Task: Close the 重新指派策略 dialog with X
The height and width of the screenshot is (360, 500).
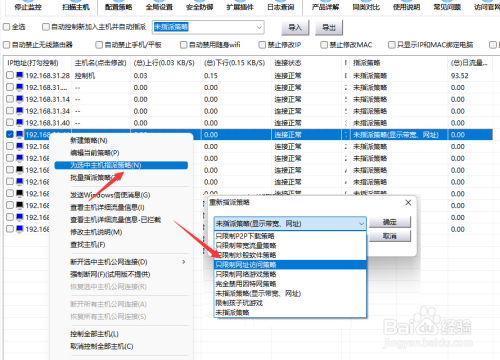Action: click(x=408, y=202)
